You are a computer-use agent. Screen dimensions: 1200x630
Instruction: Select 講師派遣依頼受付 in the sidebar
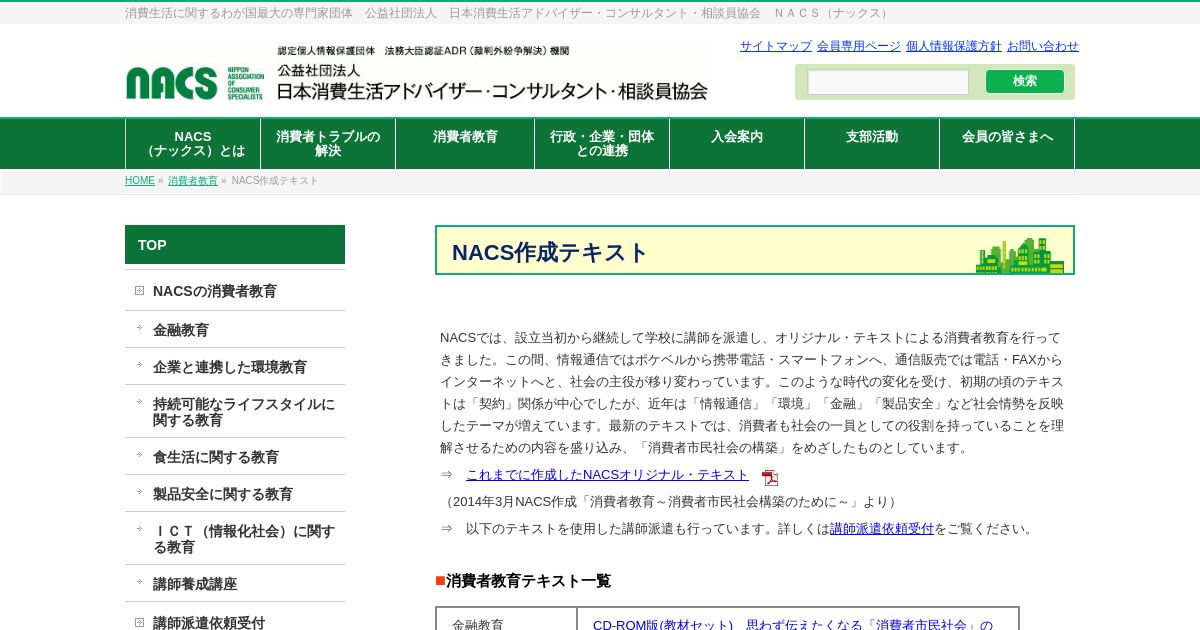click(209, 623)
